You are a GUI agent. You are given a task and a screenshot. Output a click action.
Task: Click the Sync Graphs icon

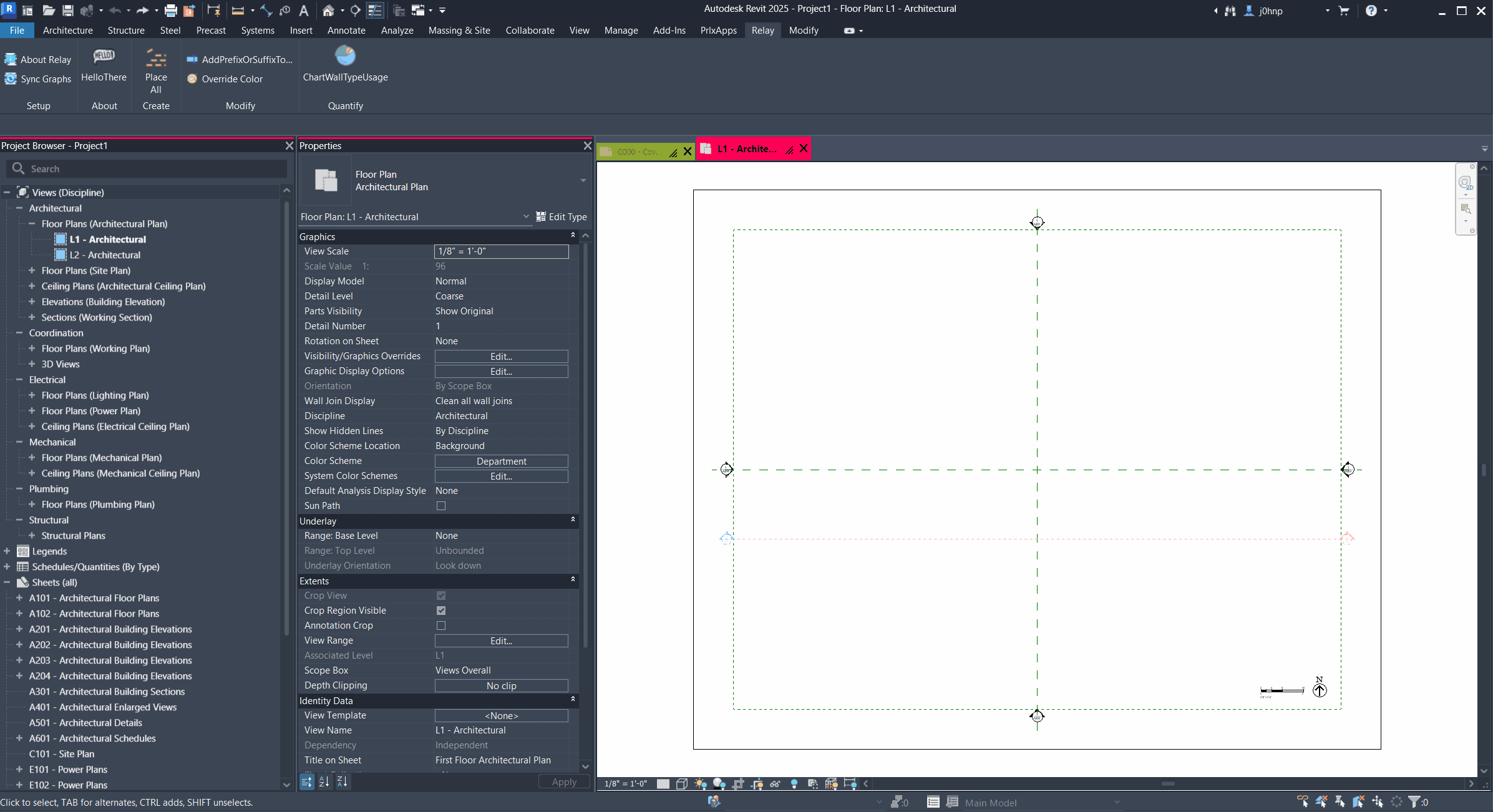tap(11, 79)
